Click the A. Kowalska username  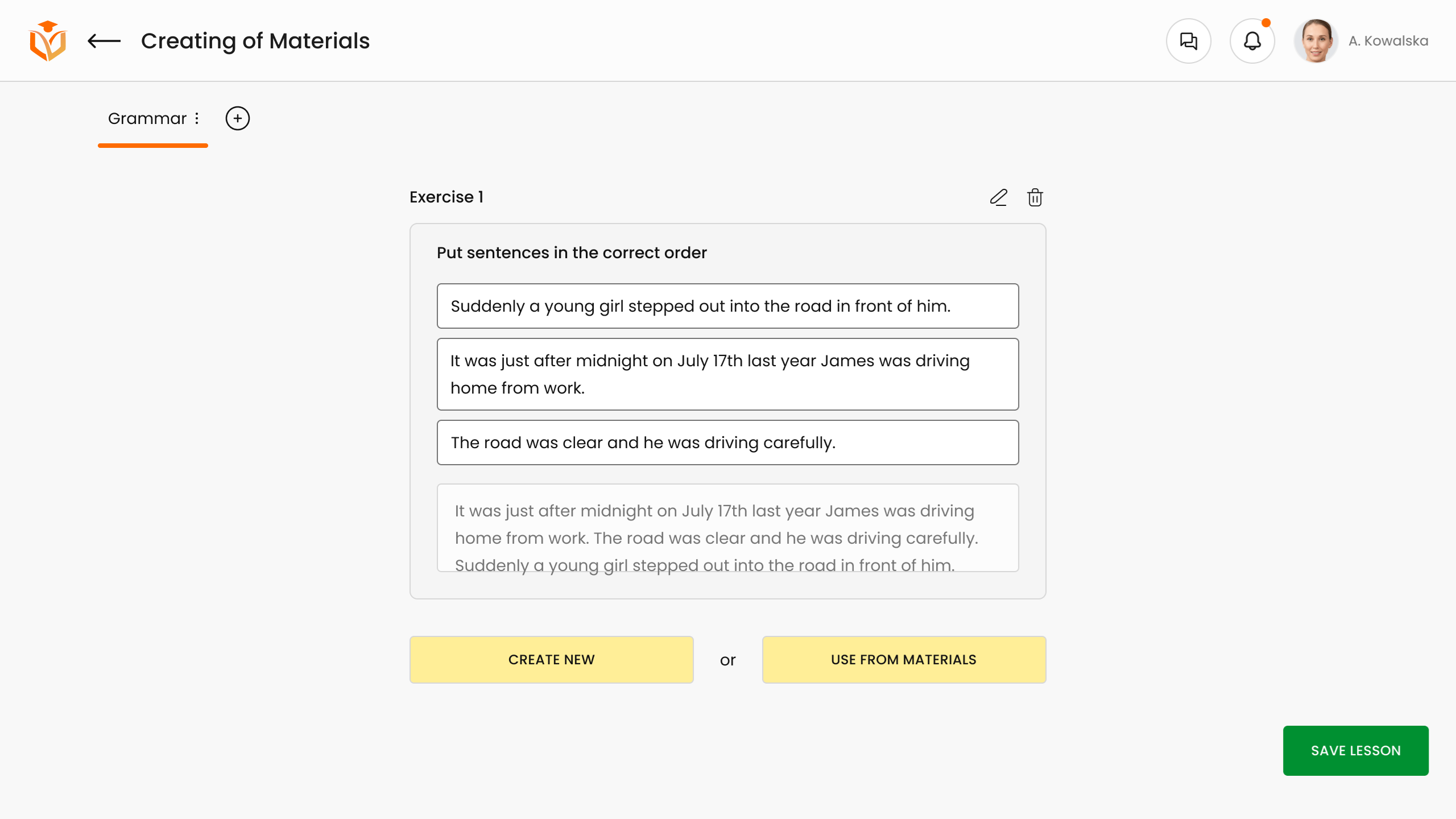(x=1388, y=41)
